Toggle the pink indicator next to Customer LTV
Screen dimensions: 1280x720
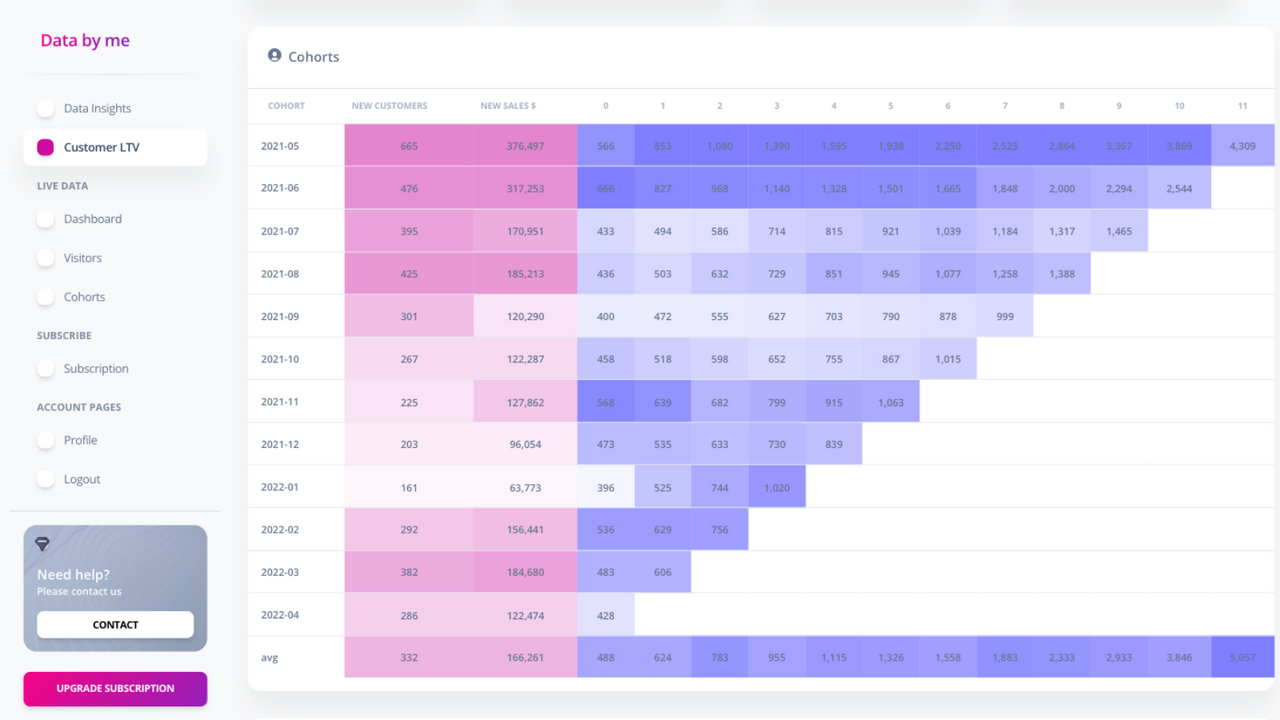46,146
